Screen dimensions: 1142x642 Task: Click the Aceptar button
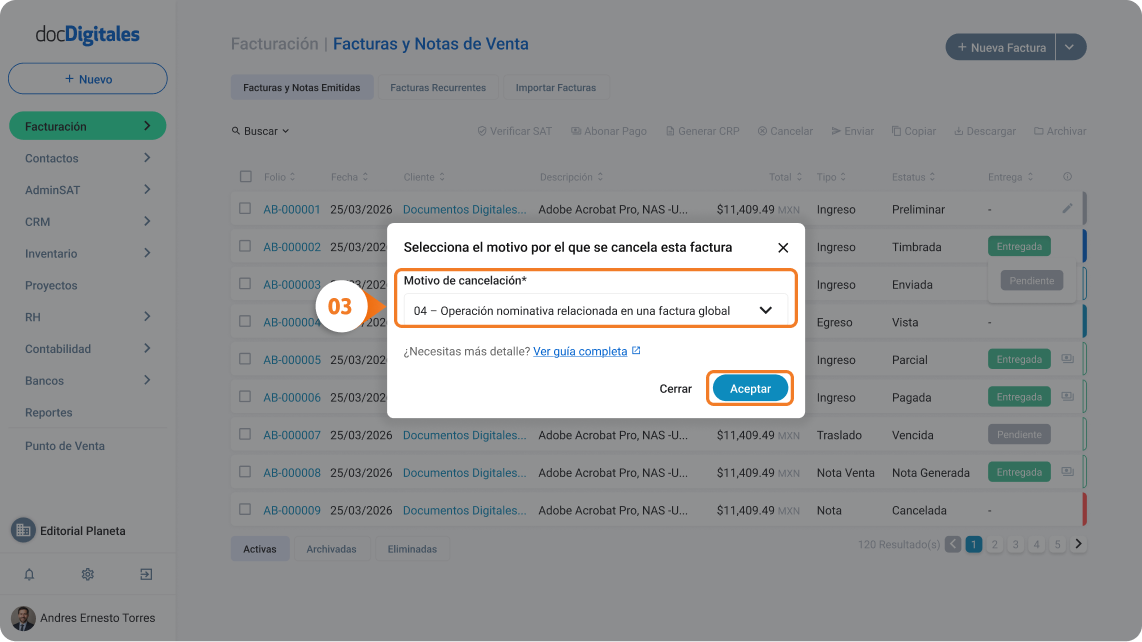[x=750, y=388]
